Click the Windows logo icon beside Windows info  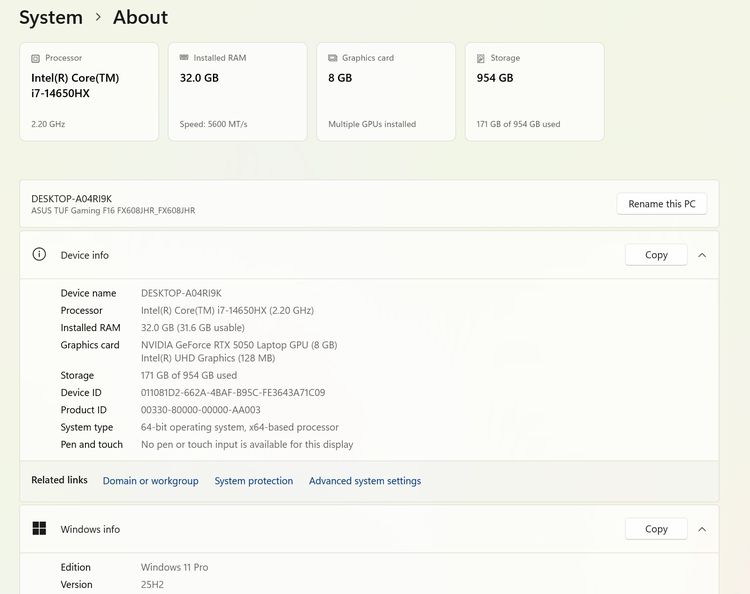(39, 528)
